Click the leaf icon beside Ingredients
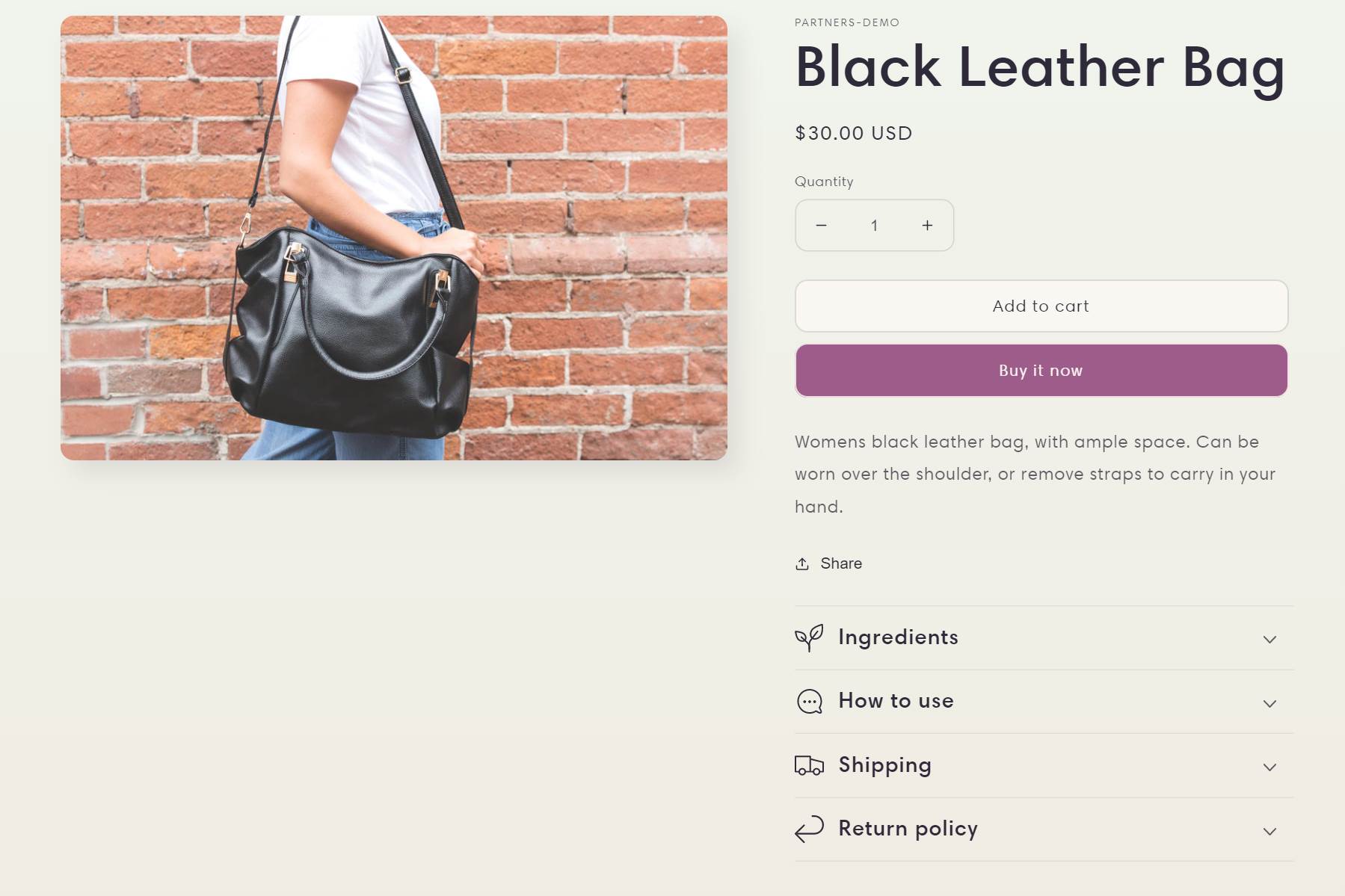Viewport: 1345px width, 896px height. coord(809,637)
